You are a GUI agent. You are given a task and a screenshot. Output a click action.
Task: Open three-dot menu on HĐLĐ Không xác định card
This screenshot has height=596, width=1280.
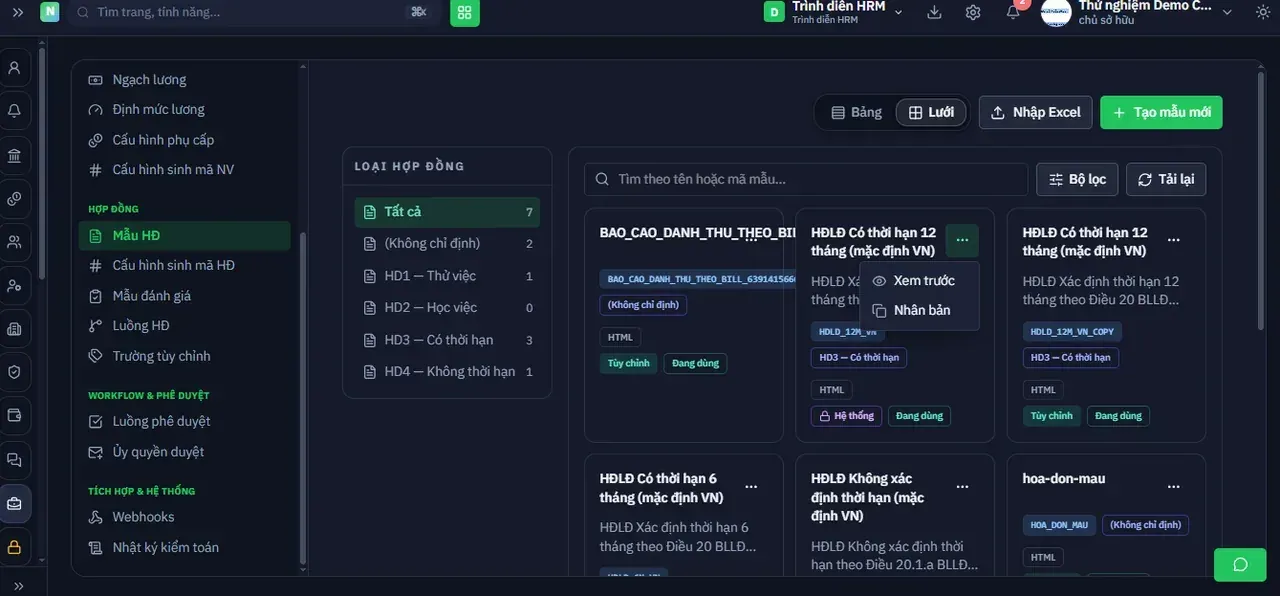pyautogui.click(x=962, y=486)
